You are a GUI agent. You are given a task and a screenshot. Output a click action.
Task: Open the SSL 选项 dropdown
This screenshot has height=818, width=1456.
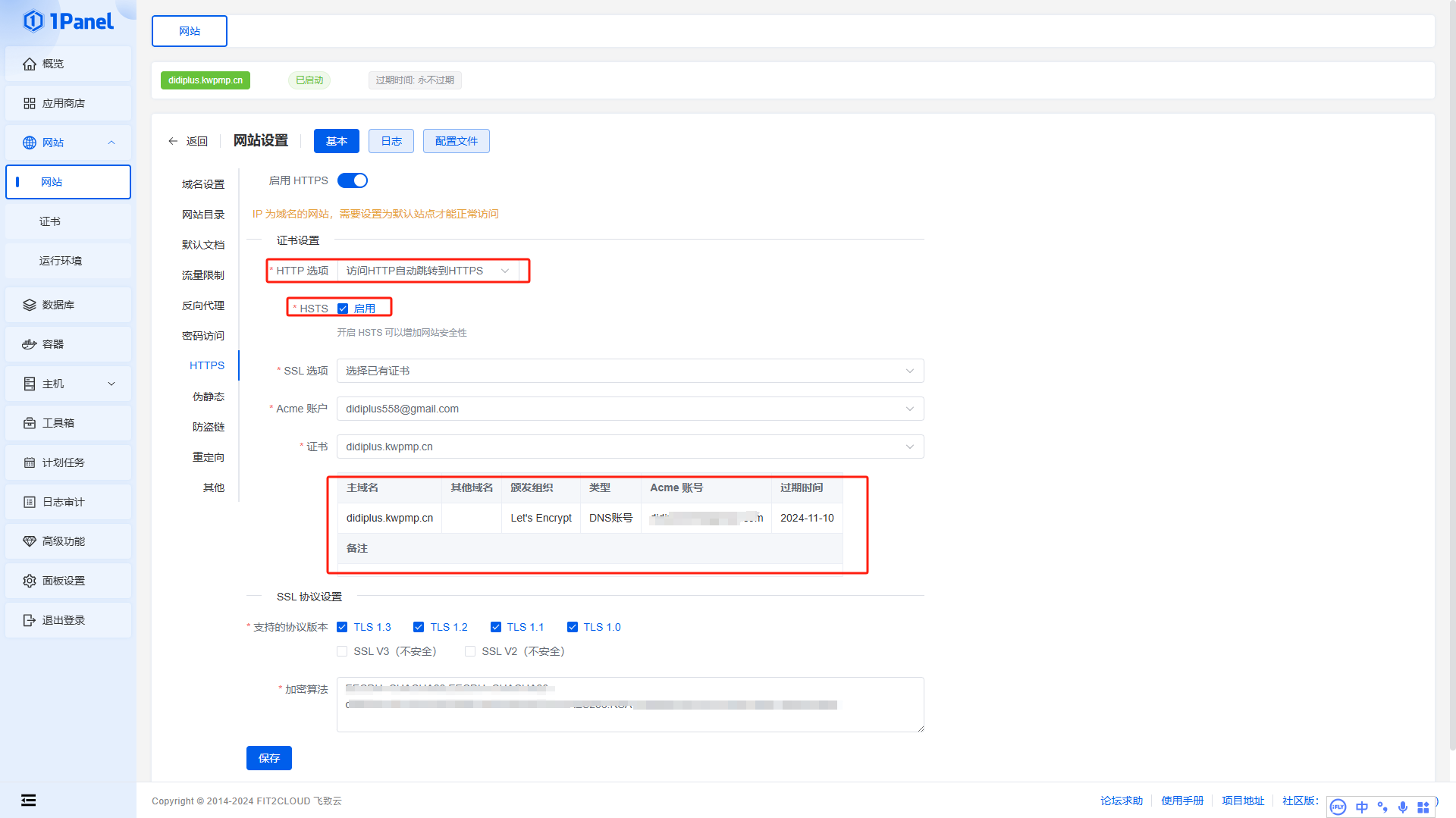coord(630,371)
